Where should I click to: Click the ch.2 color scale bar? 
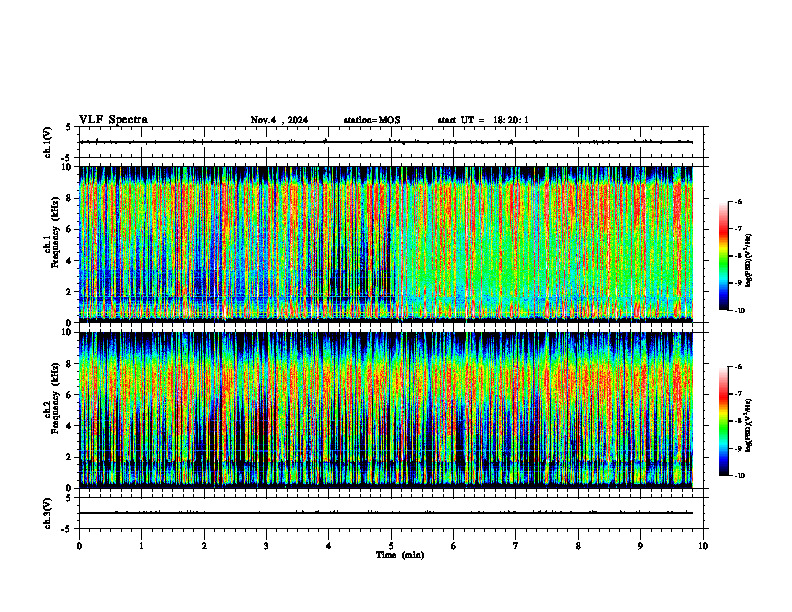(x=723, y=421)
